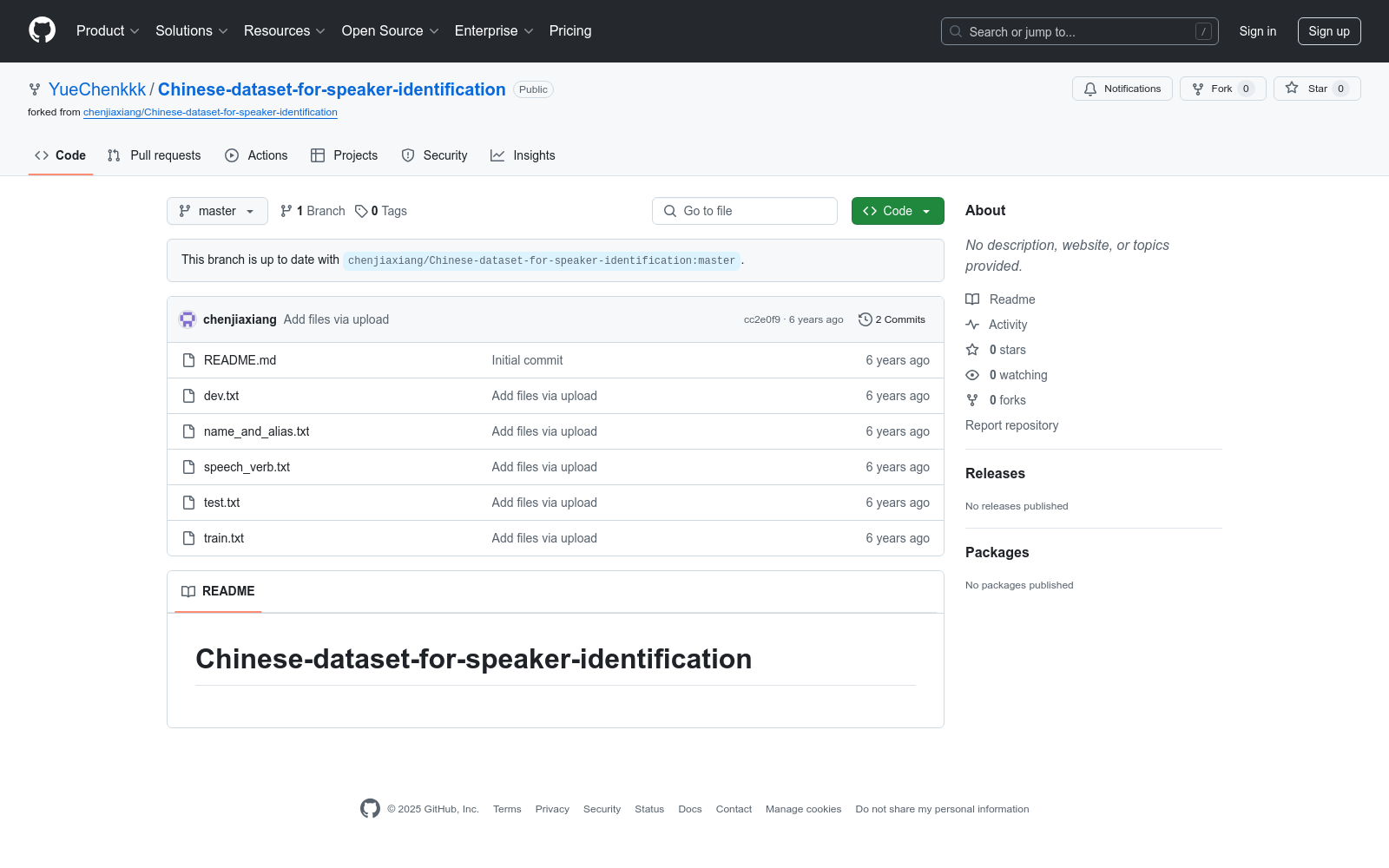Open the footer Terms link

507,809
